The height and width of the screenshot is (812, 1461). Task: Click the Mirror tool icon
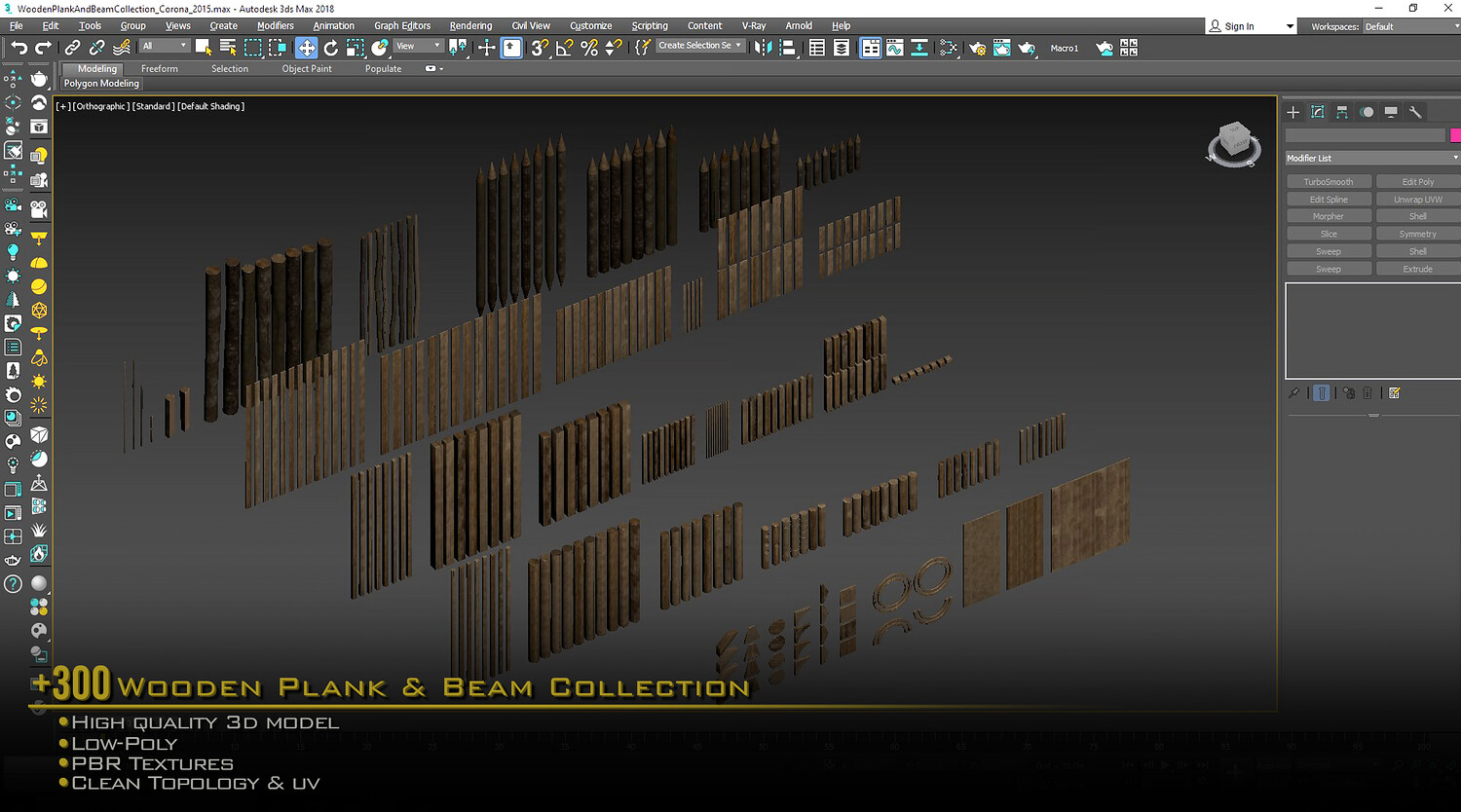tap(764, 48)
